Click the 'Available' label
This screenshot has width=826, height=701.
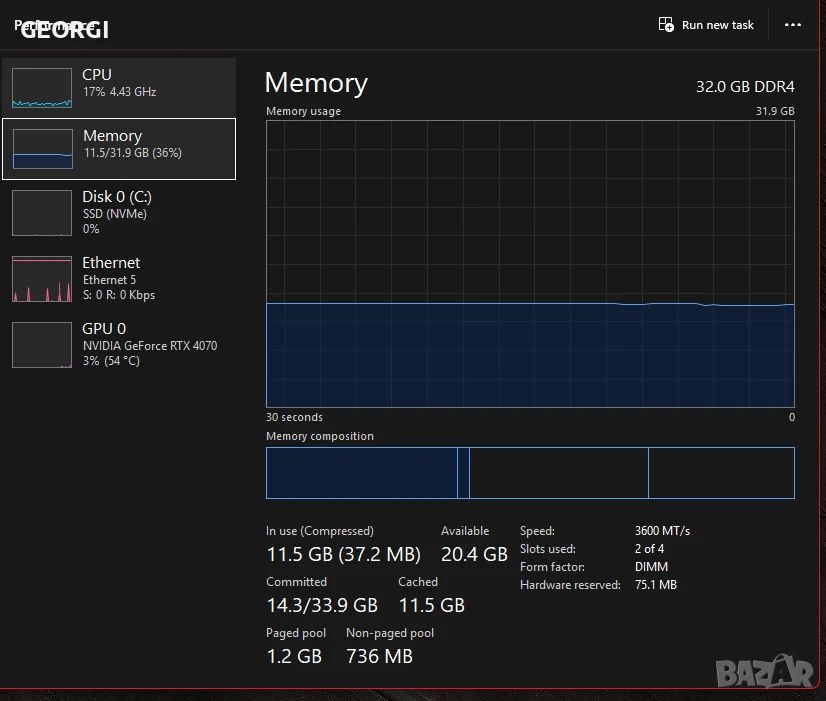point(465,531)
